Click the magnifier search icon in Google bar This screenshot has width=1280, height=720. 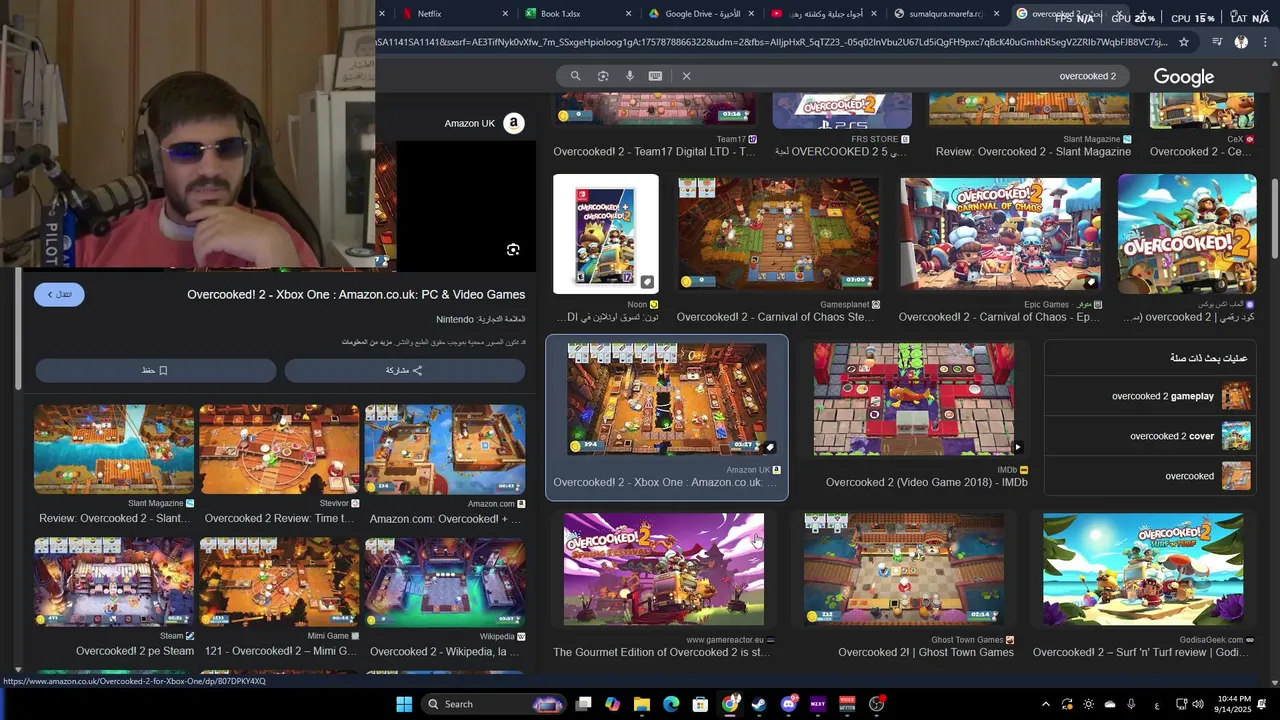(575, 76)
